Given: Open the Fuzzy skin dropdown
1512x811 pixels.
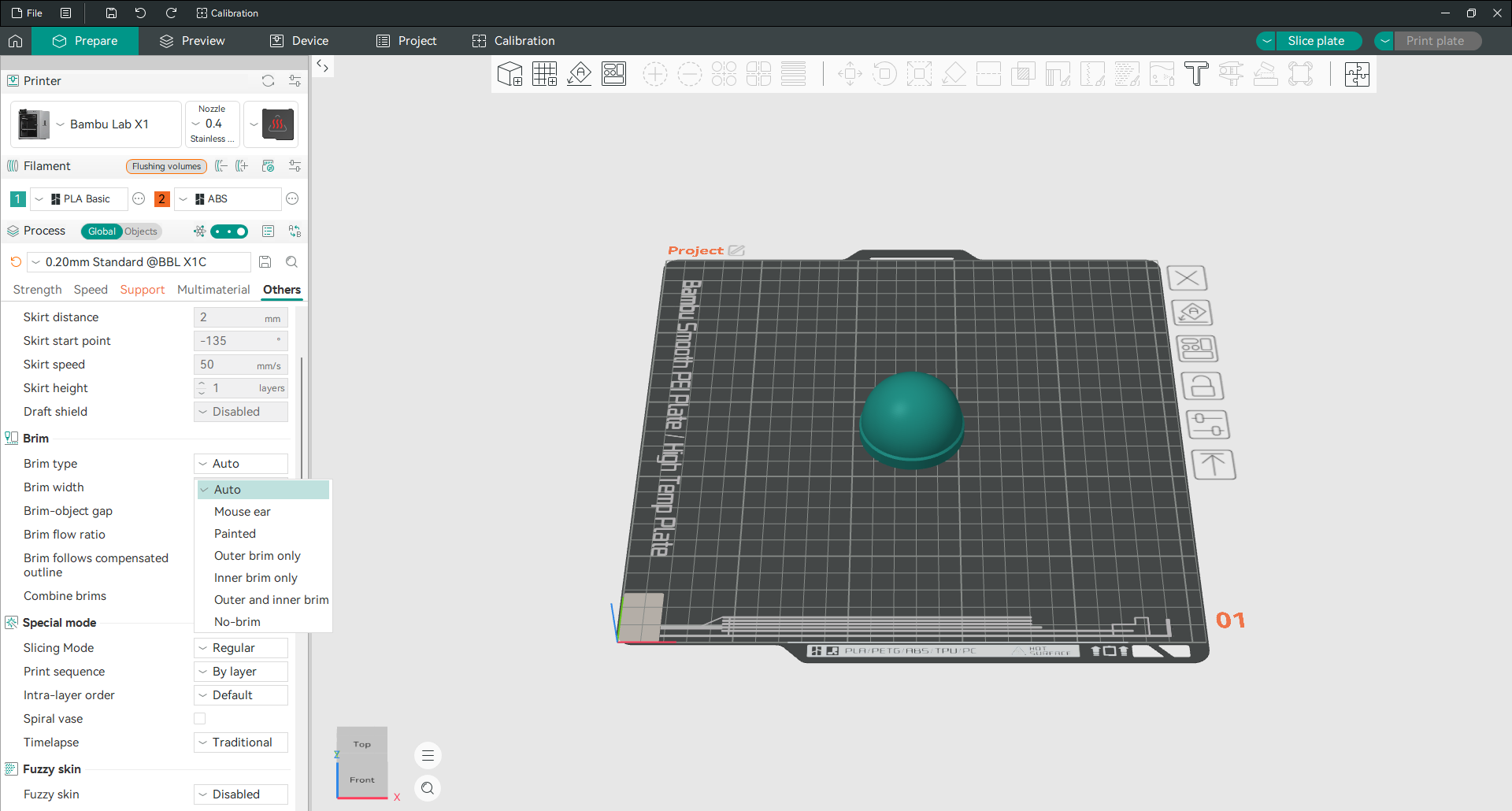Looking at the screenshot, I should (241, 794).
